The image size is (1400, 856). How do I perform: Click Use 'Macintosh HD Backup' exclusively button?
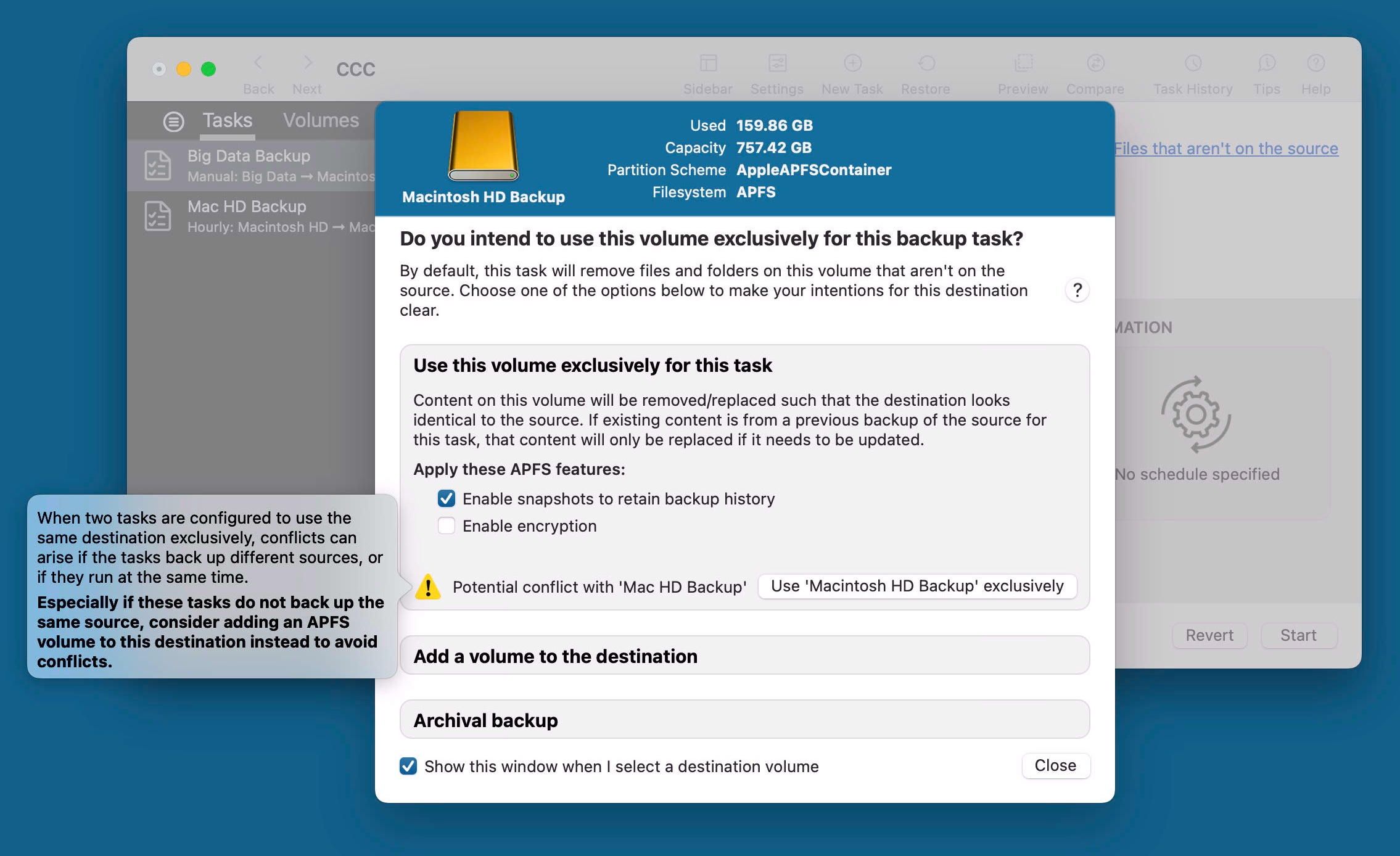(917, 586)
